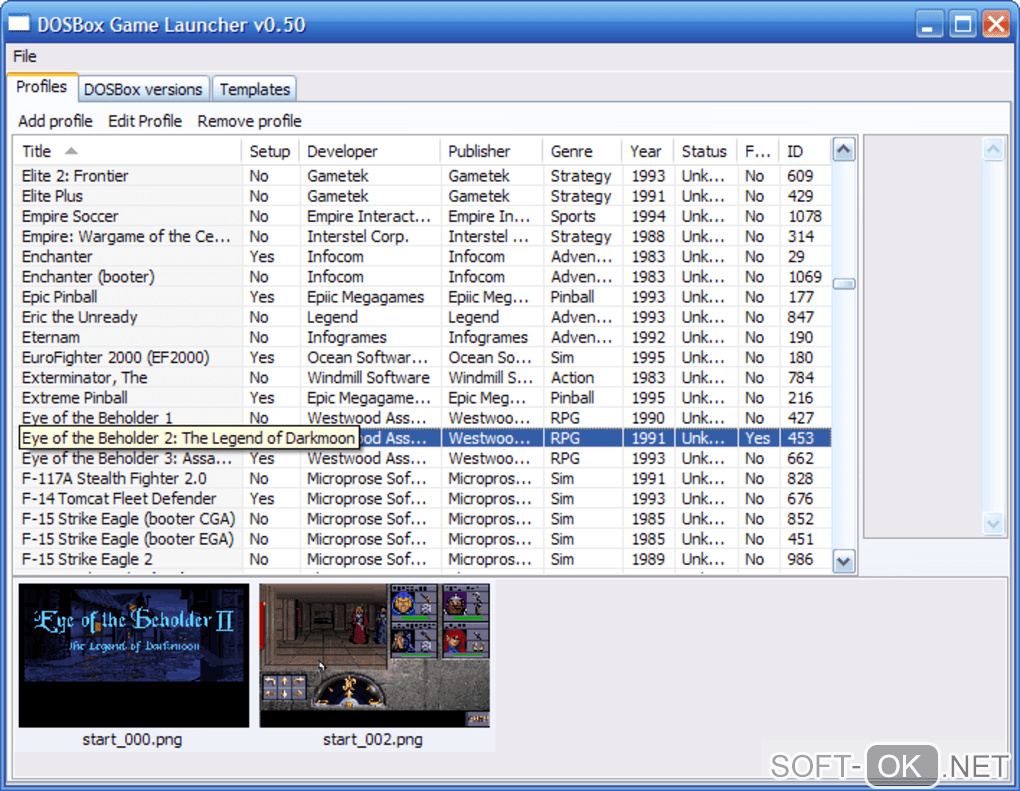This screenshot has height=791, width=1020.
Task: Select Eric the Unready row
Action: [x=423, y=317]
